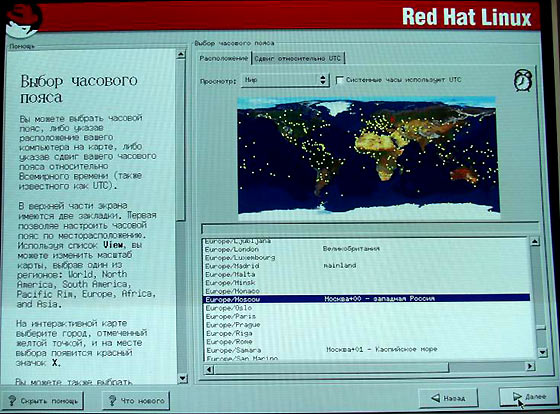Click the world map to pick a location
The height and width of the screenshot is (414, 560).
[x=368, y=157]
